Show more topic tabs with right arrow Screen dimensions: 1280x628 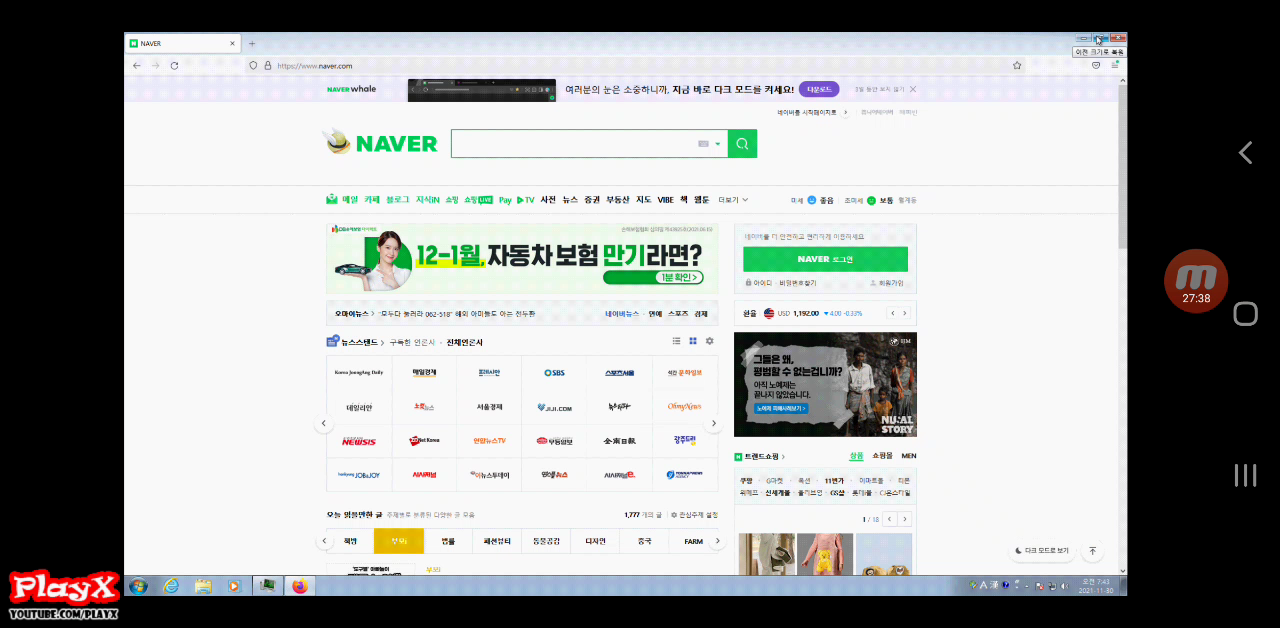pyautogui.click(x=716, y=541)
